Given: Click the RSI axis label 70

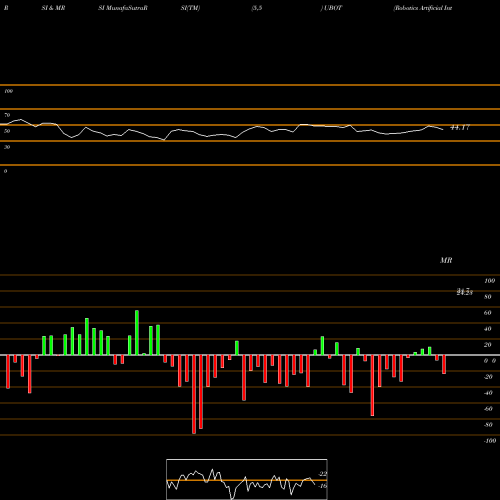Looking at the screenshot, I should 7,115.
